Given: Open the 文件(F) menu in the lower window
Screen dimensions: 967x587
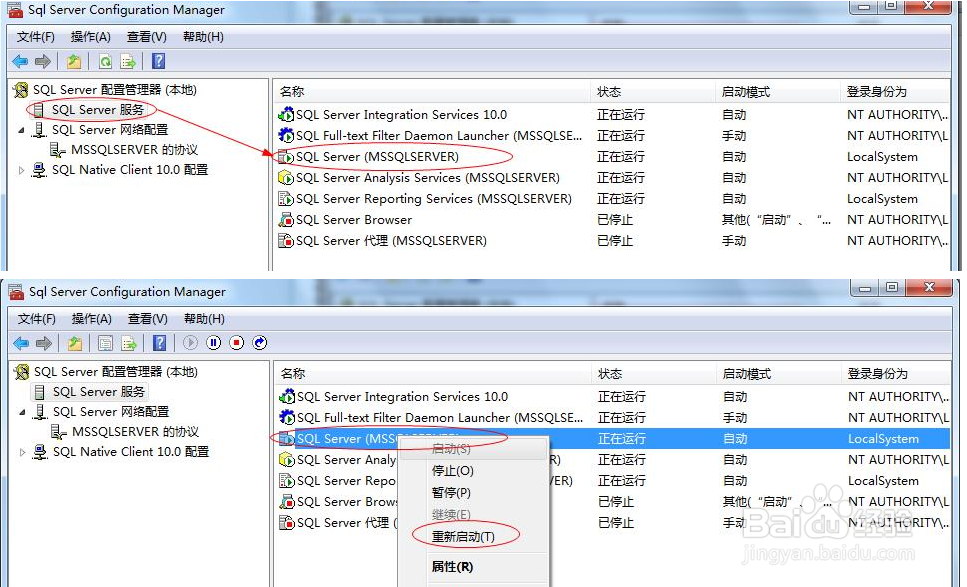Looking at the screenshot, I should [x=37, y=319].
